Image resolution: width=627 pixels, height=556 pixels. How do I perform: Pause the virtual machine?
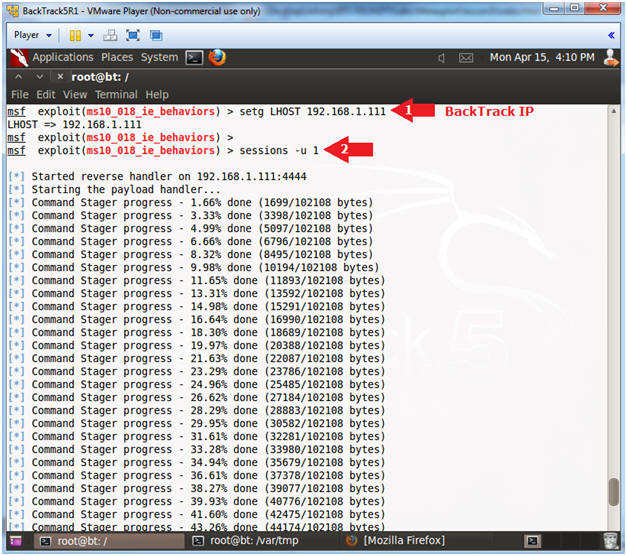click(x=75, y=36)
